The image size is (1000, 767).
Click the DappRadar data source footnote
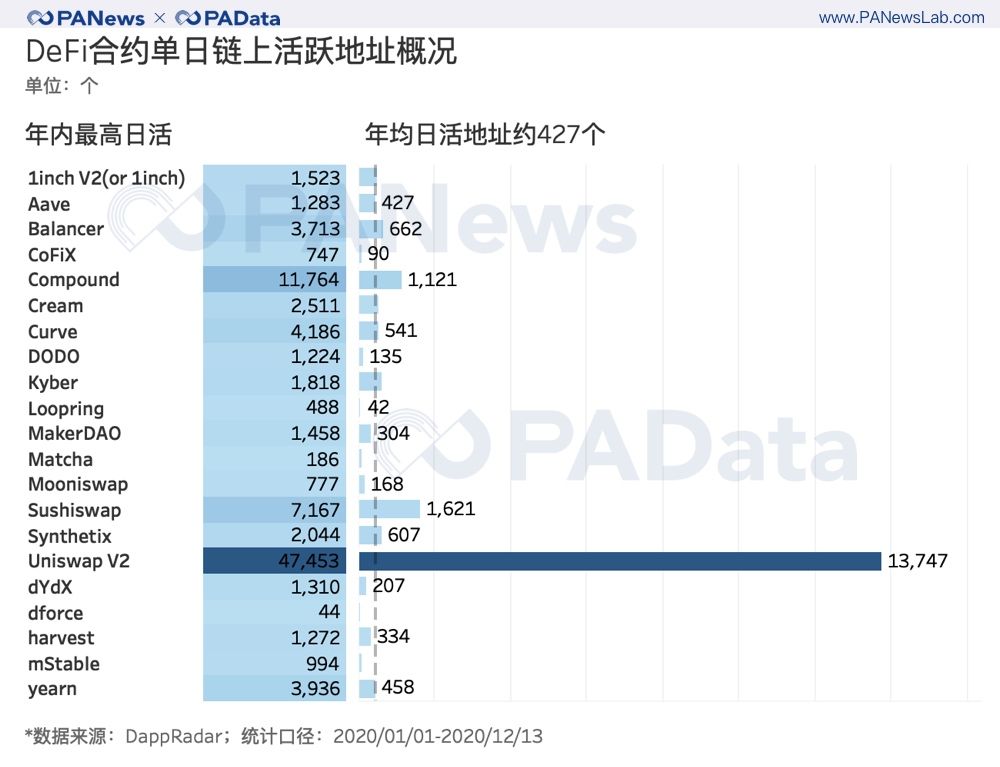click(284, 736)
